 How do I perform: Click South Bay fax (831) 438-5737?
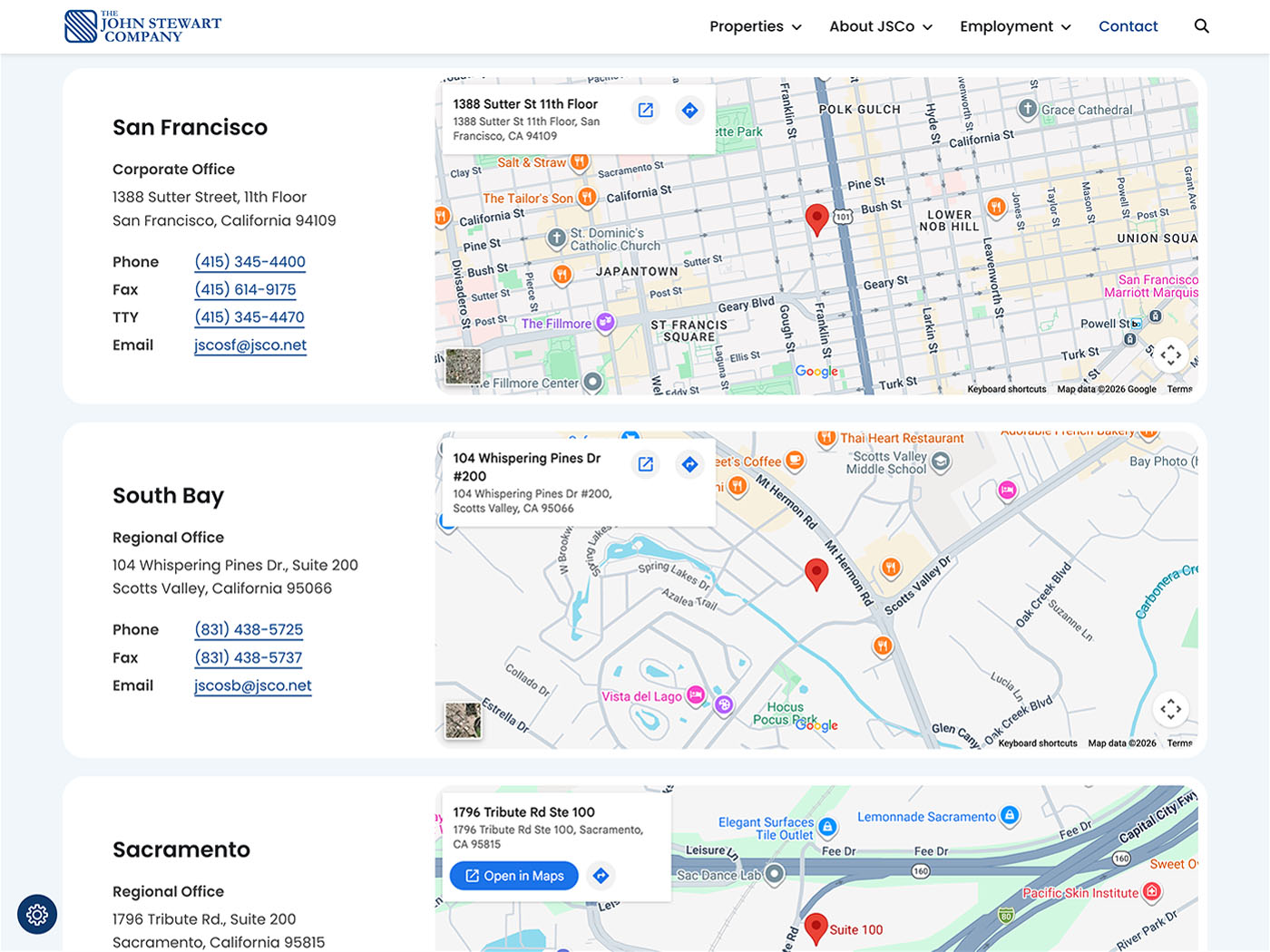tap(249, 658)
